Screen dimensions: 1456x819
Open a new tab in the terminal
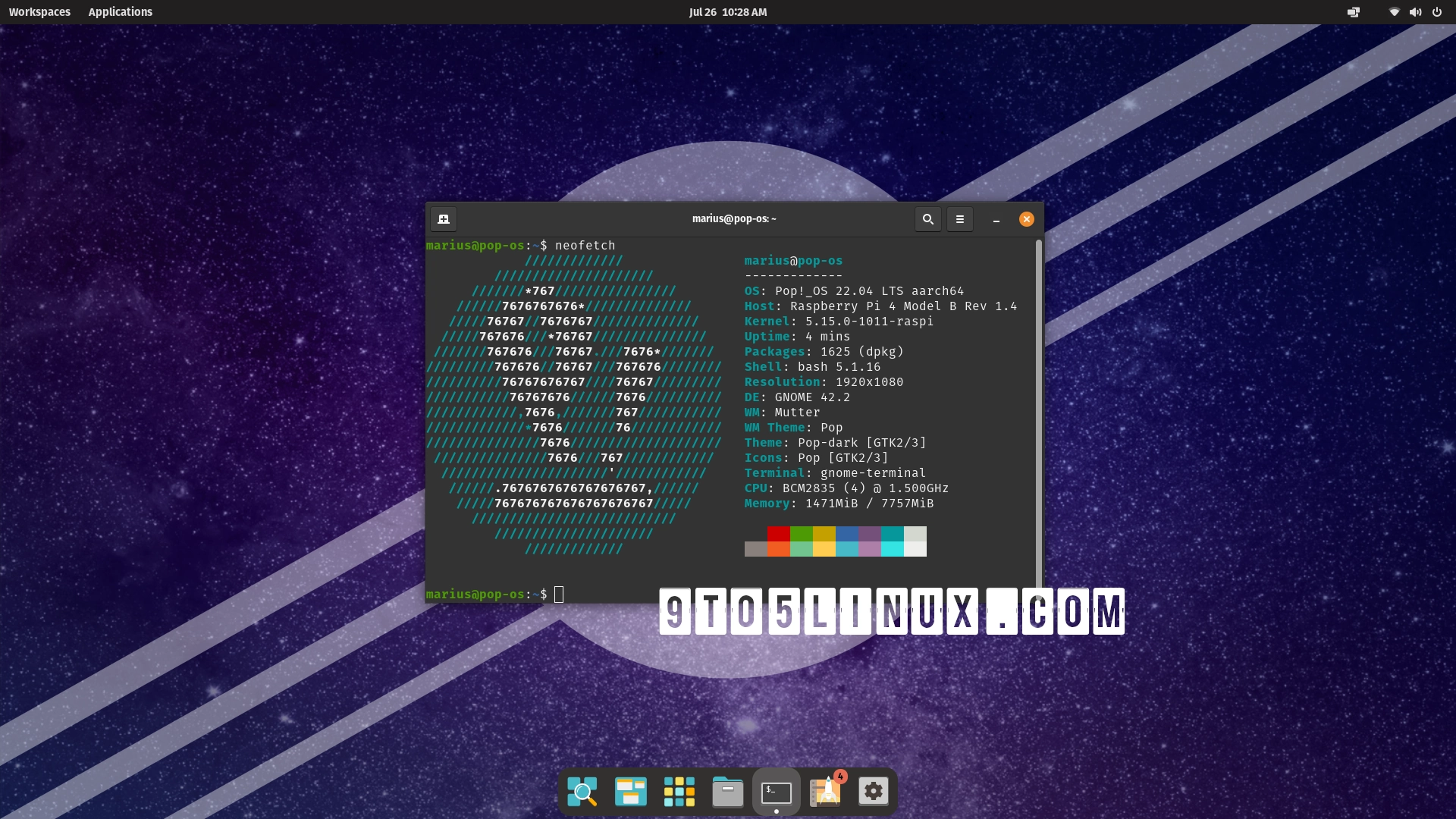pos(444,219)
